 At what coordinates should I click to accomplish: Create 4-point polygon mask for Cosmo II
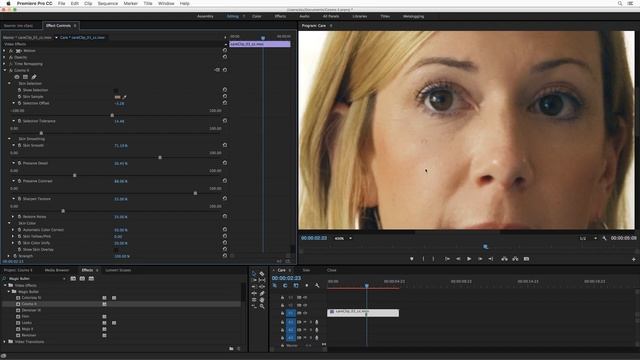coord(25,77)
